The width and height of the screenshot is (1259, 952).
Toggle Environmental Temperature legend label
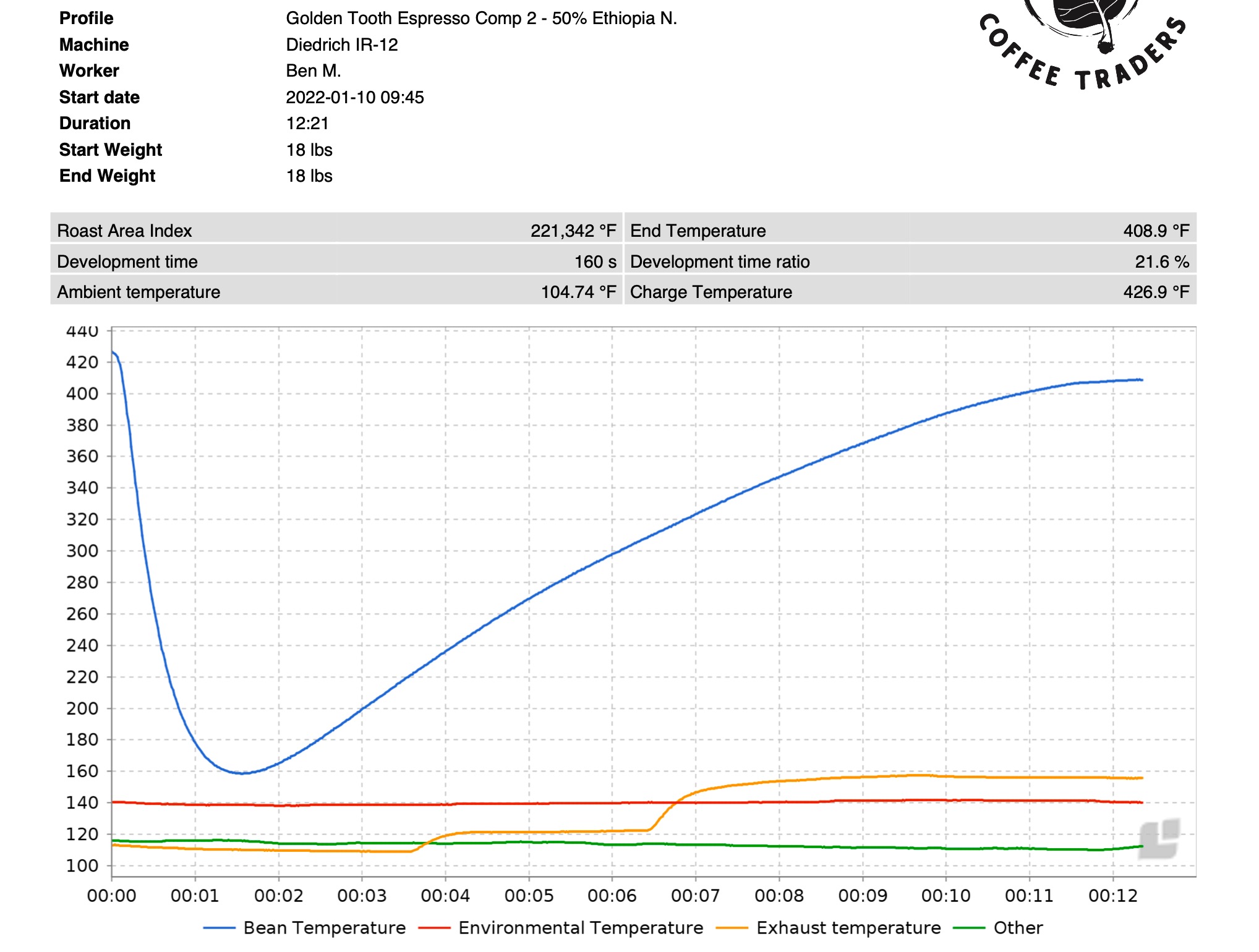coord(580,928)
